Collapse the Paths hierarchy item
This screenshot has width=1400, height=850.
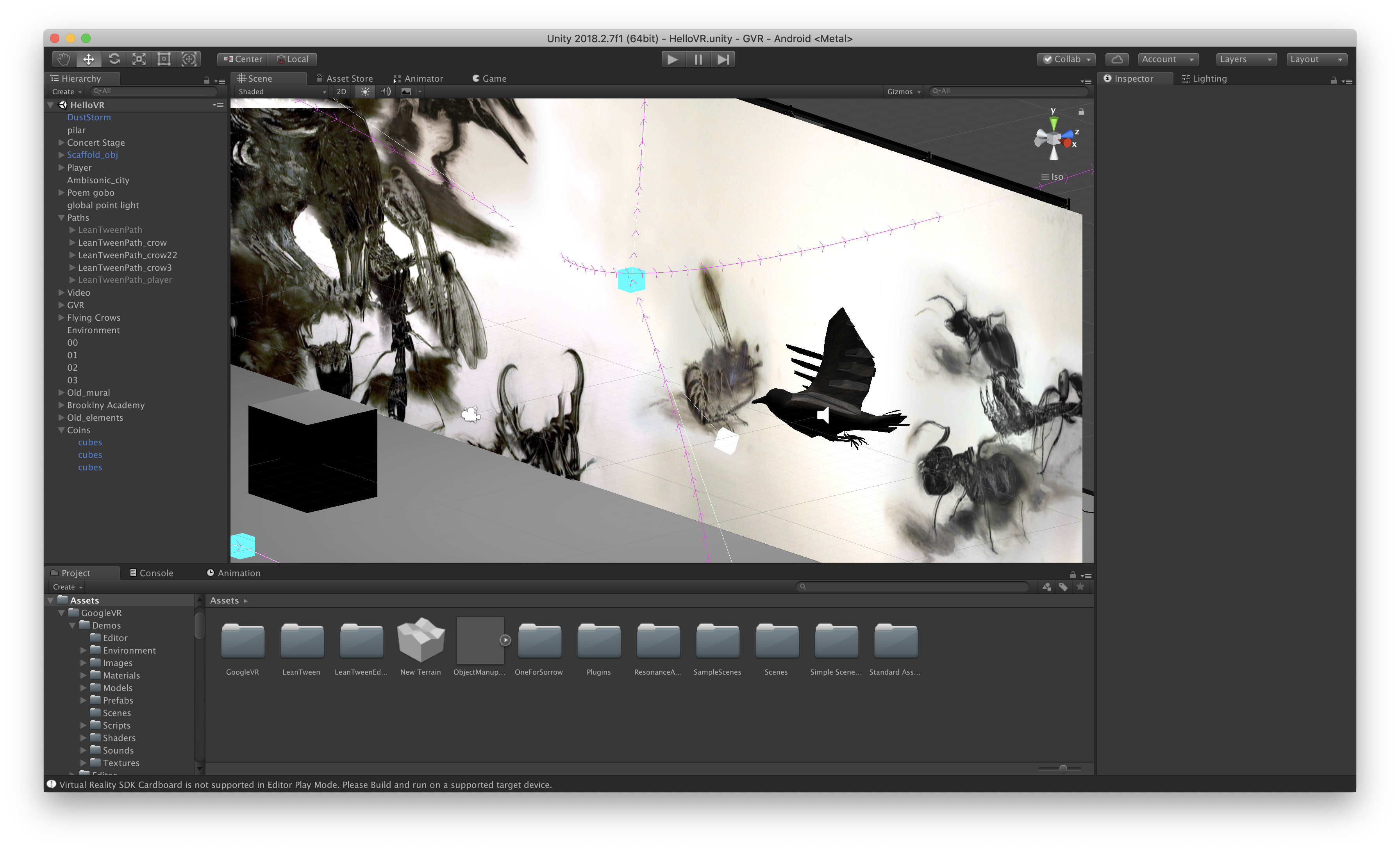pyautogui.click(x=61, y=218)
